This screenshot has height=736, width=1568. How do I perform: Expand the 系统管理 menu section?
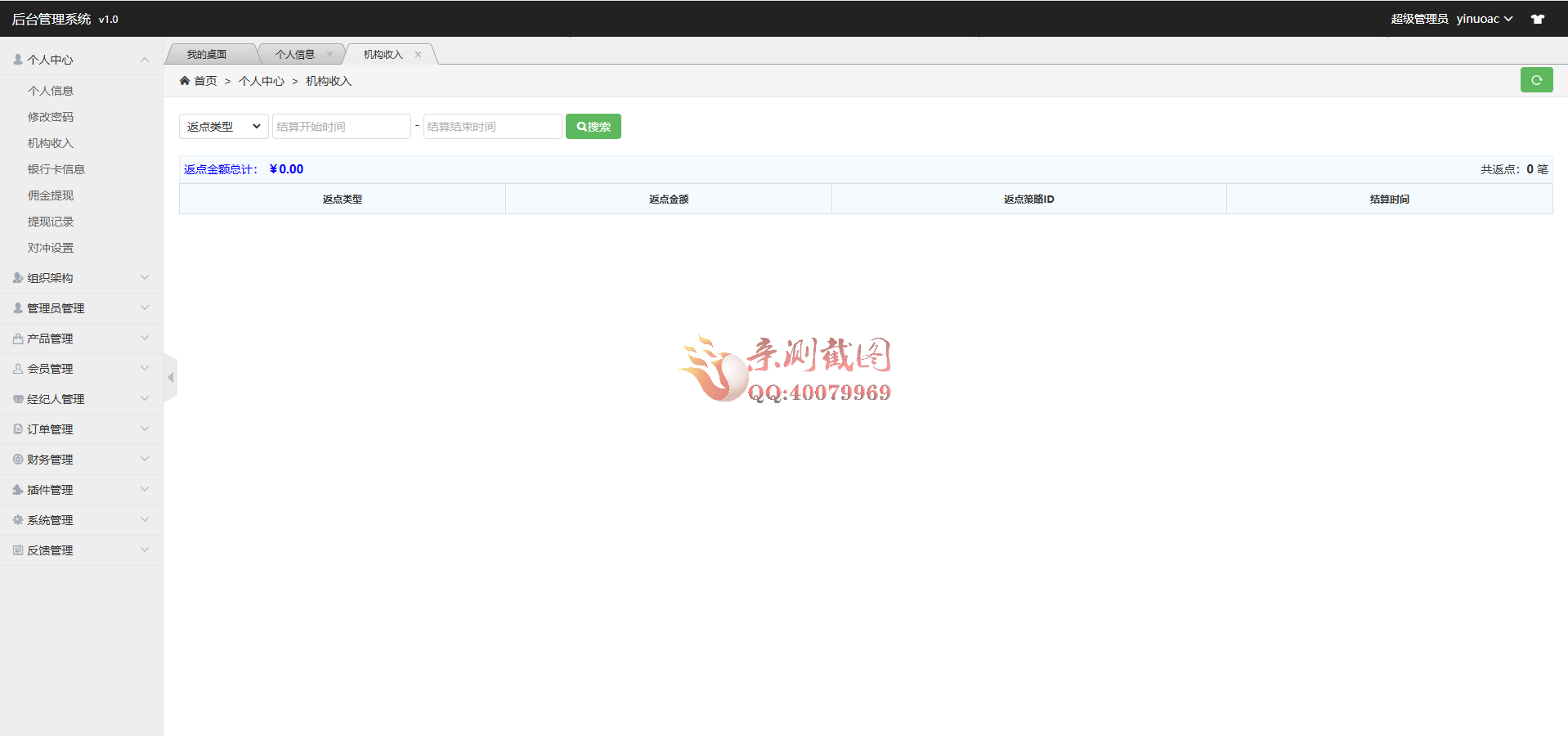tap(81, 520)
